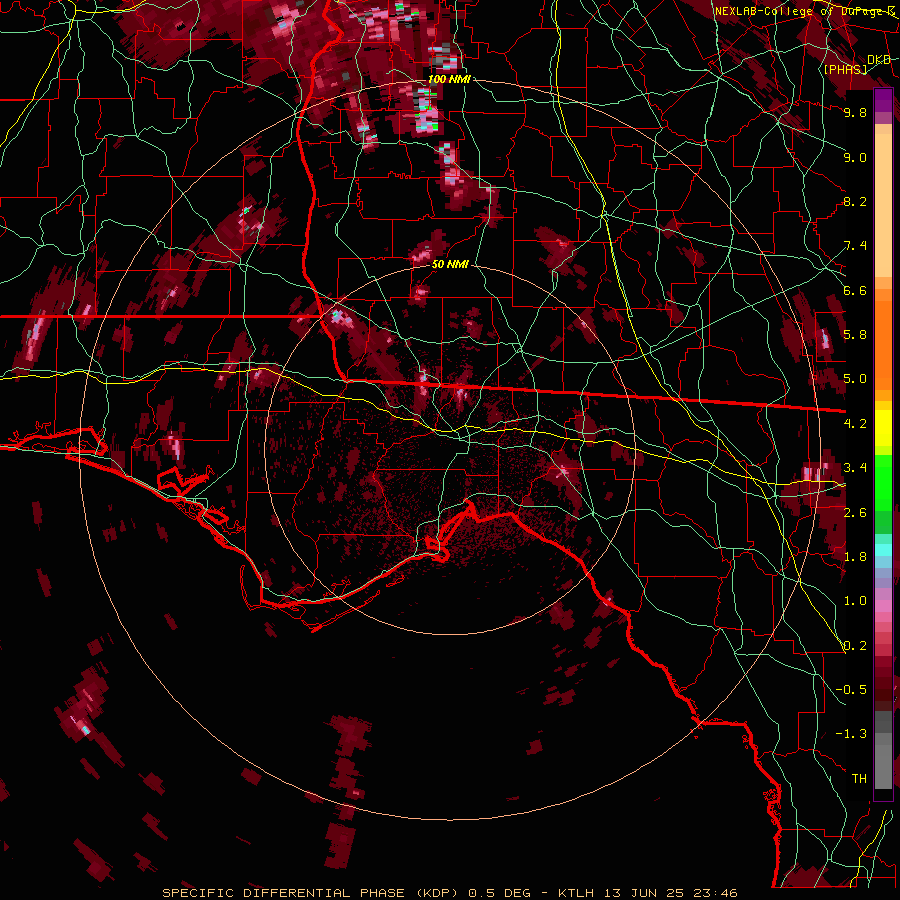Pick the cyan segment of the color bar
The height and width of the screenshot is (900, 900).
[883, 550]
